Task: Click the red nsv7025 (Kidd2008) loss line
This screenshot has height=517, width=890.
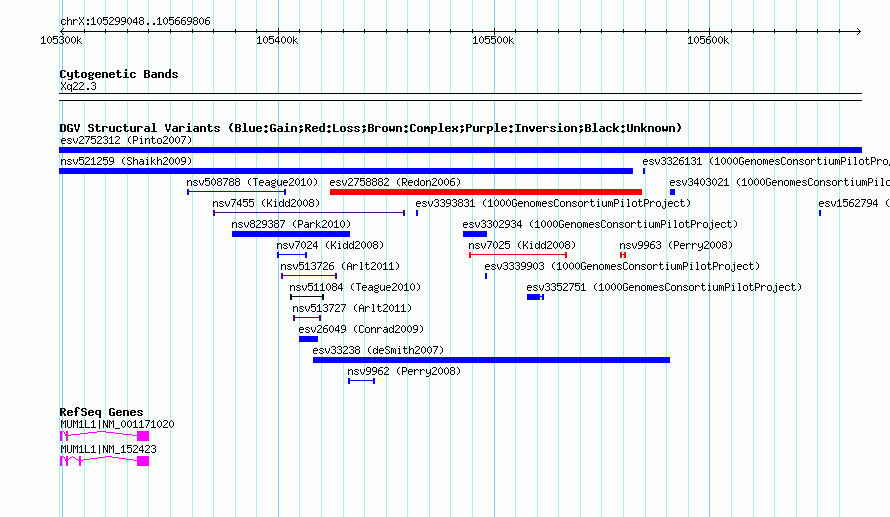Action: coord(518,255)
